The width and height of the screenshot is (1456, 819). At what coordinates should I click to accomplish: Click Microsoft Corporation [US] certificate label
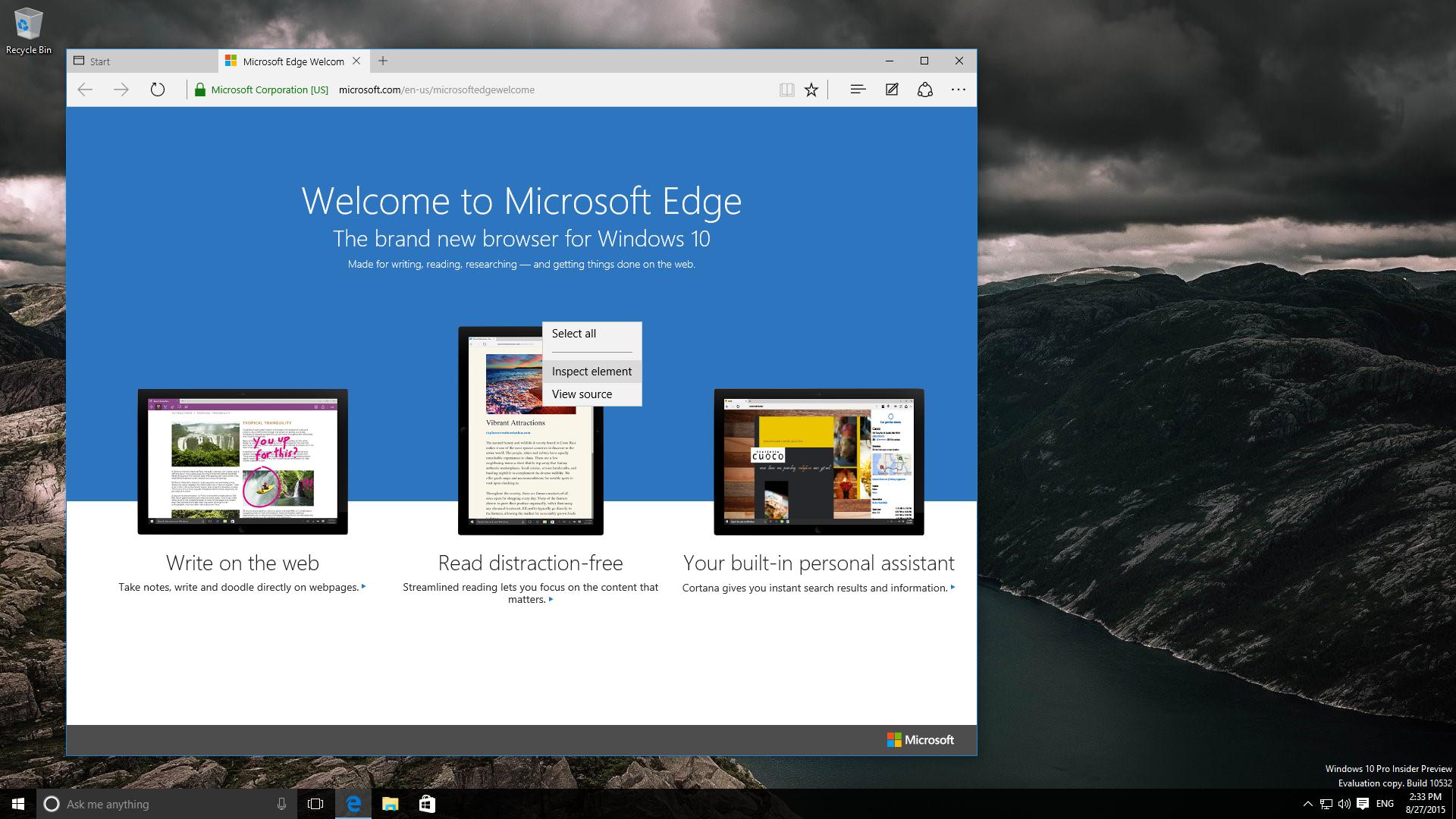pos(270,89)
